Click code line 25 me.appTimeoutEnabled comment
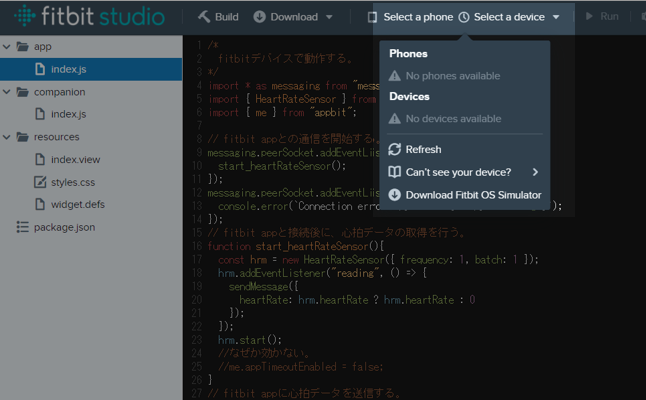 (x=300, y=367)
